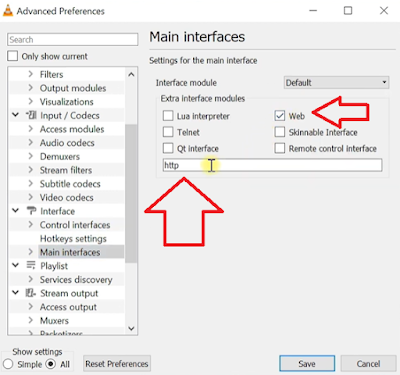Click the Input / Codecs category icon
Viewport: 400px width, 375px height.
(31, 116)
